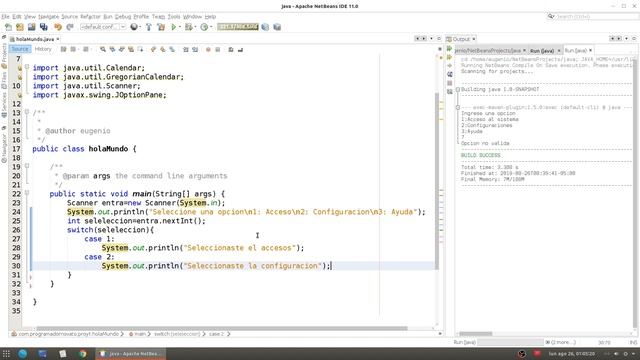Click the editor vertical scrollbar
The image size is (640, 360).
(x=437, y=180)
